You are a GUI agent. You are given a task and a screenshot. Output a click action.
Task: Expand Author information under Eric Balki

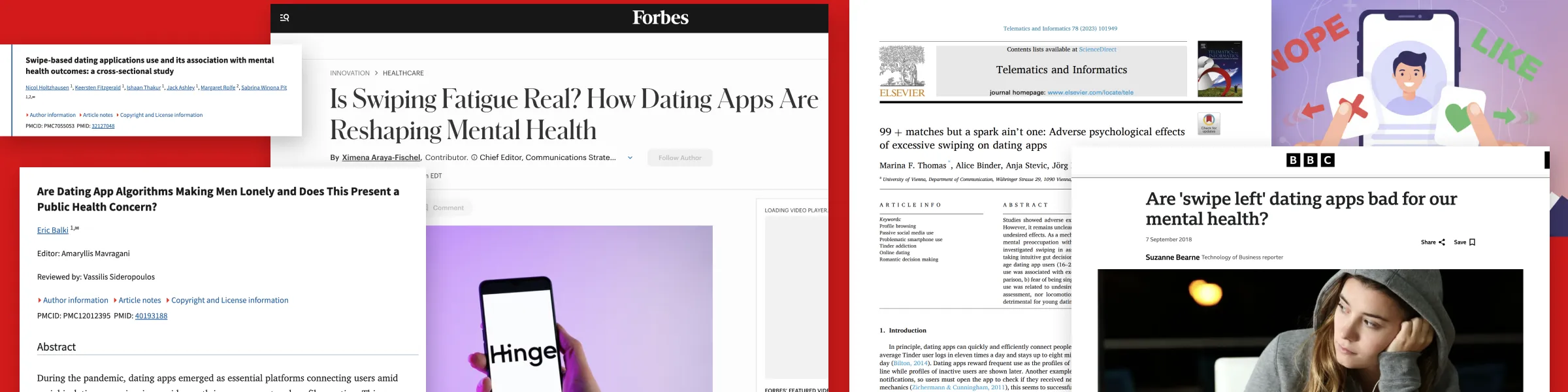pos(75,301)
